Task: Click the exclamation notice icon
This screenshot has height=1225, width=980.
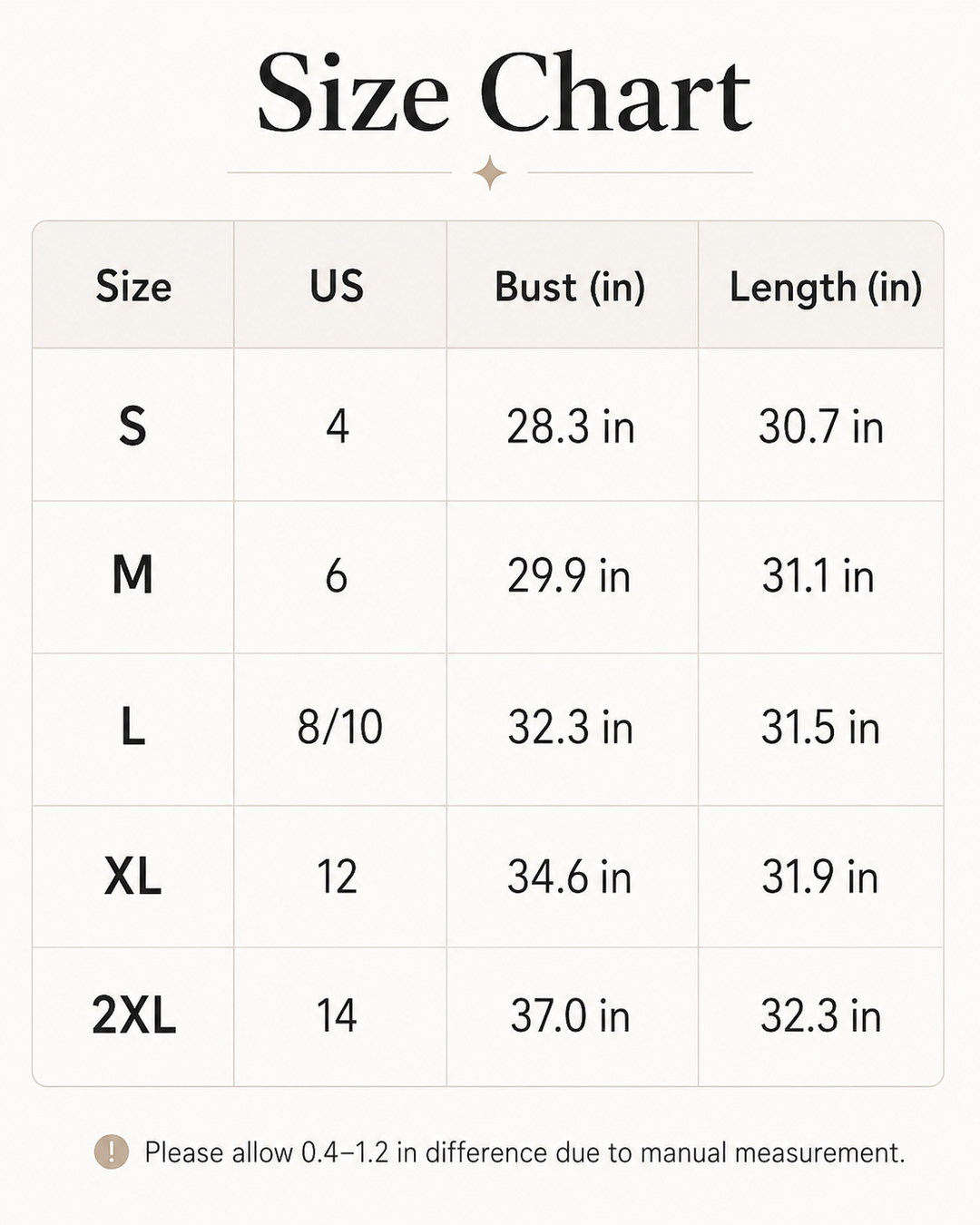Action: (x=112, y=1151)
